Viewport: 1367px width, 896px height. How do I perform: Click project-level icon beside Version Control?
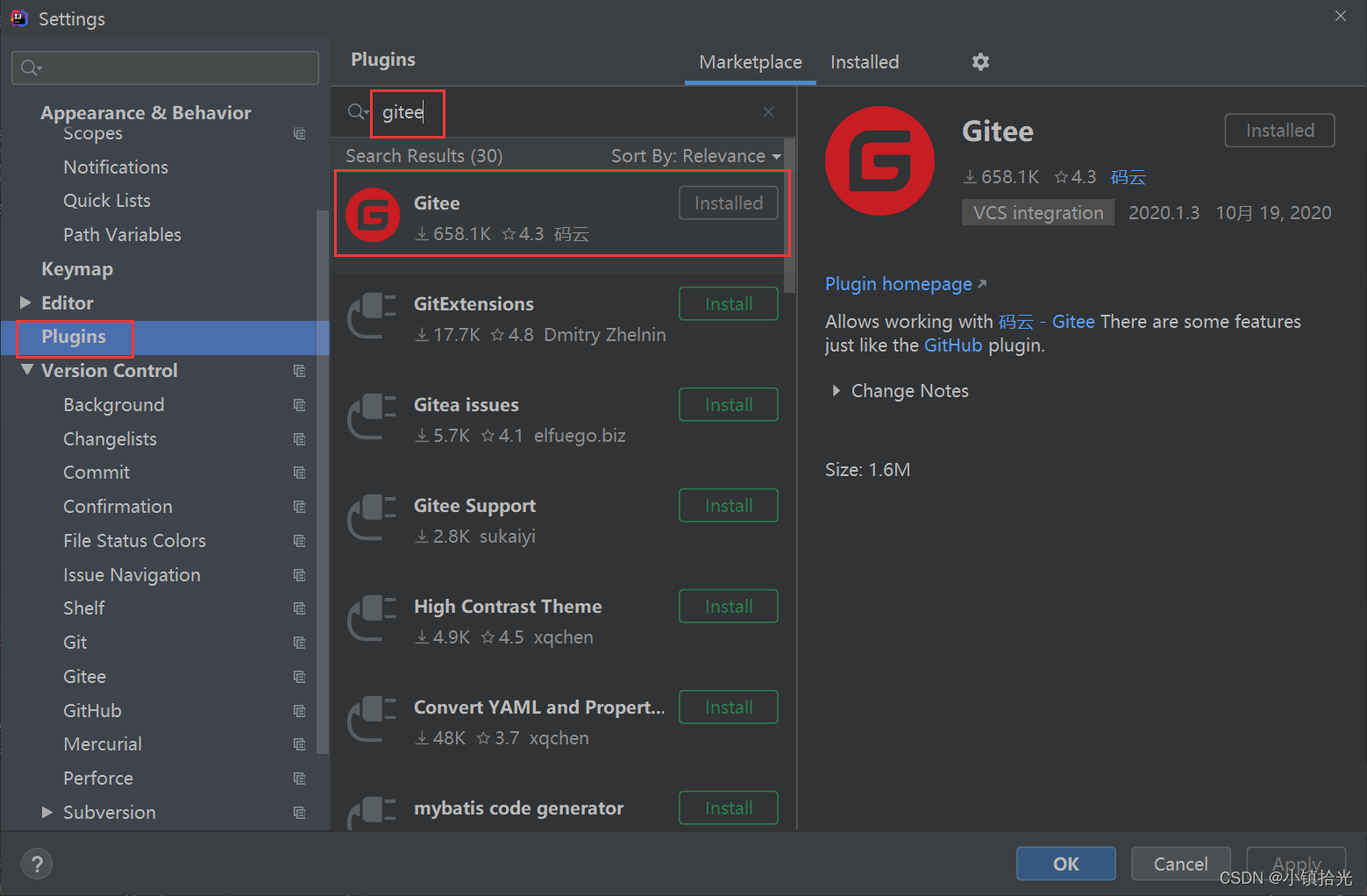click(x=300, y=371)
